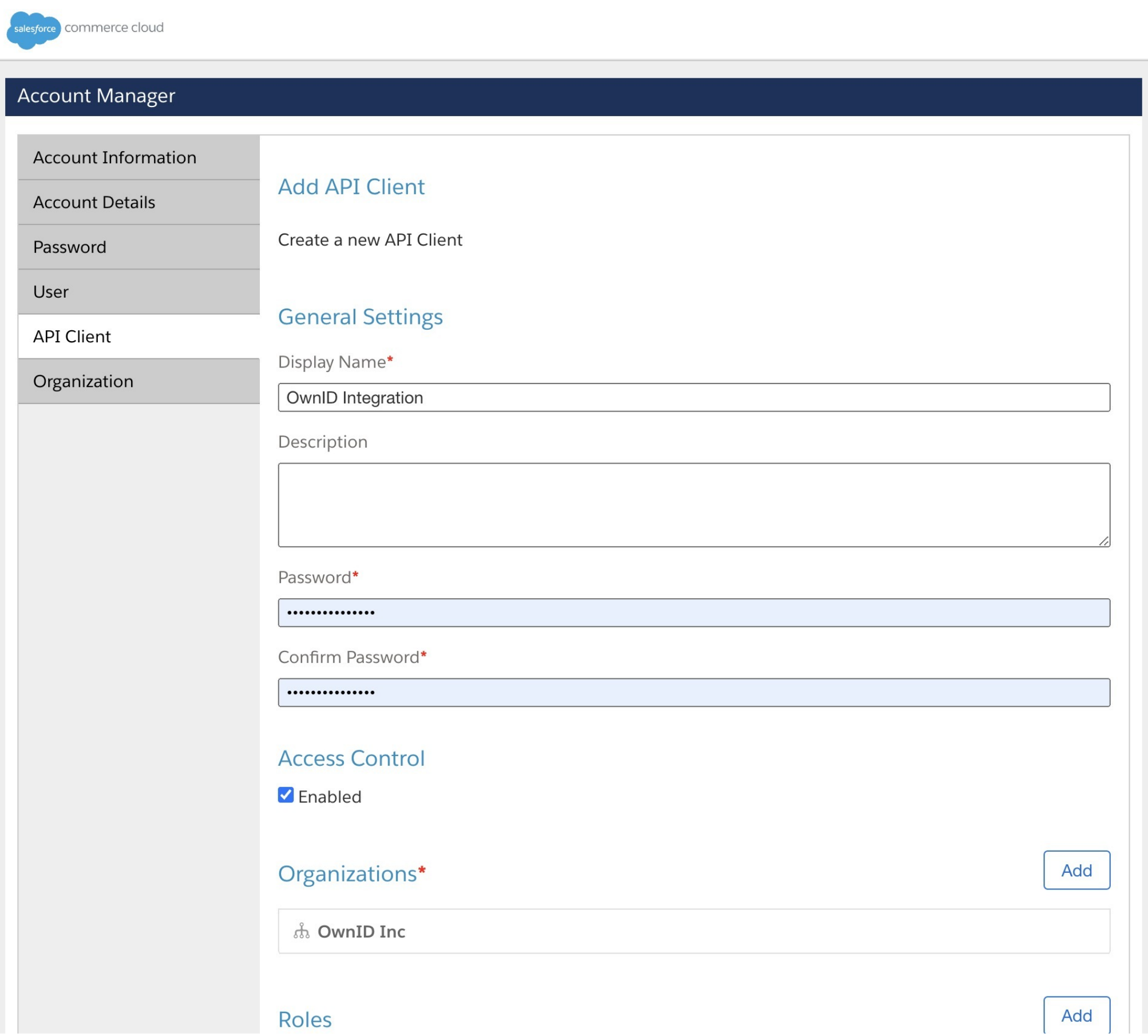Click the Add API Client heading link
This screenshot has height=1036, width=1148.
351,187
